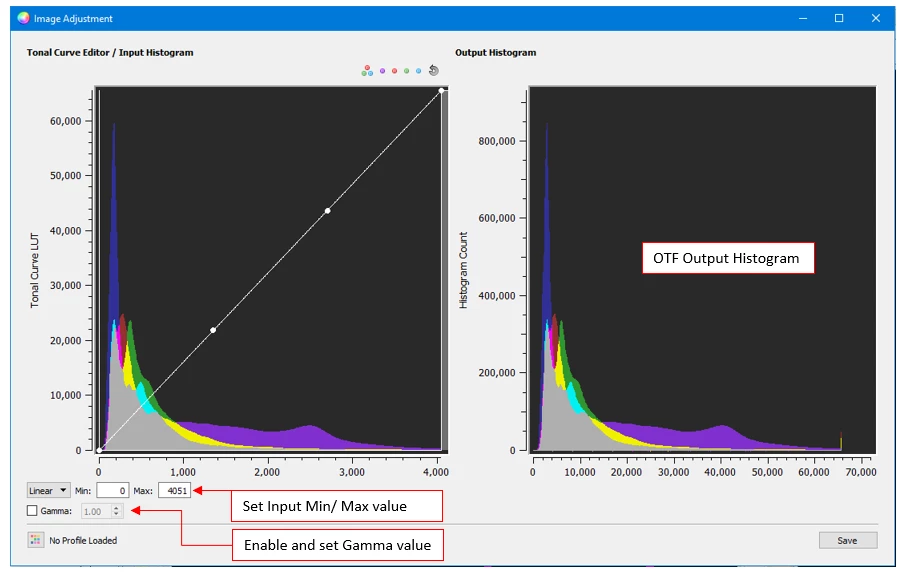Select the upper-middle tonal curve control point

point(327,211)
